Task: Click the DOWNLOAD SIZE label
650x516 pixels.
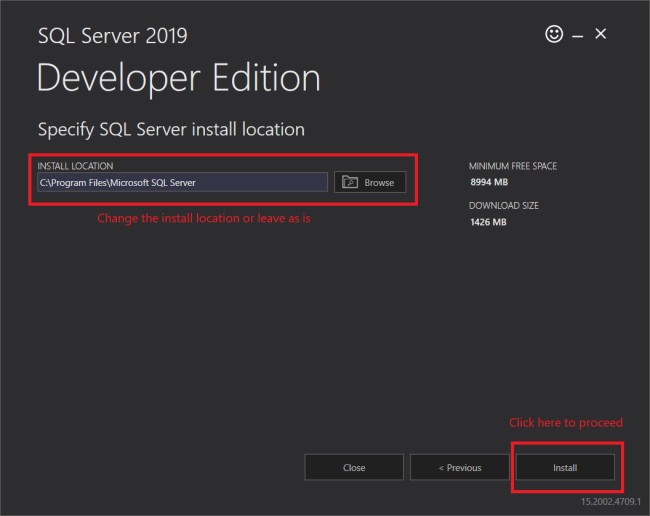Action: click(x=504, y=206)
